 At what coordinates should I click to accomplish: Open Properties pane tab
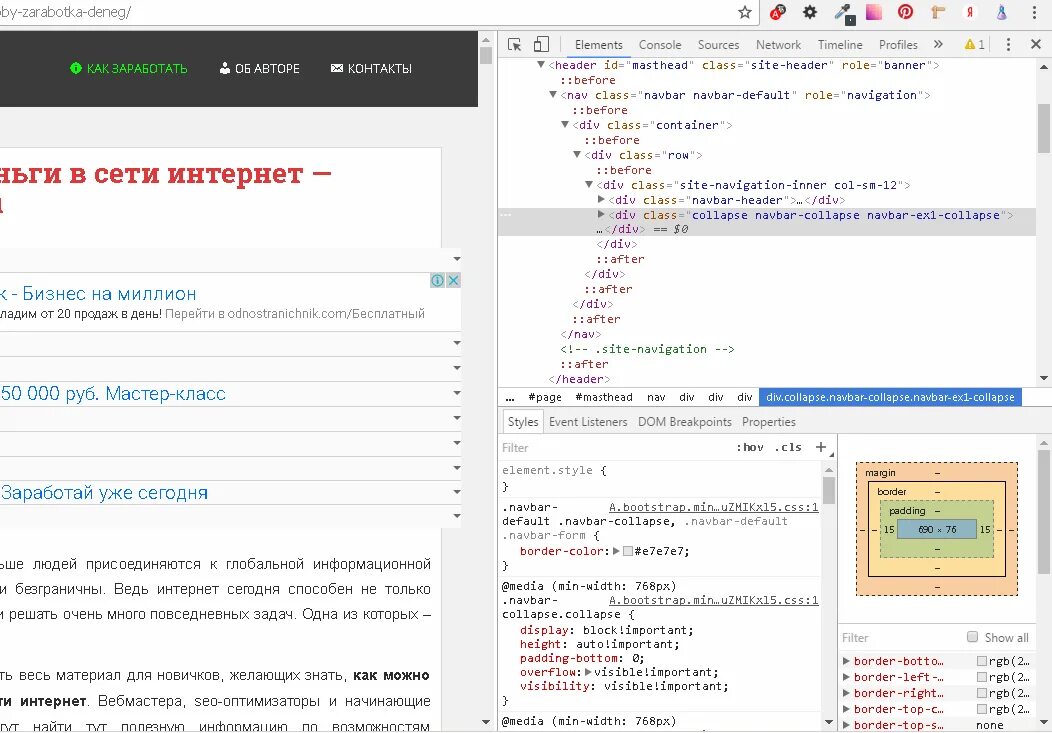769,422
